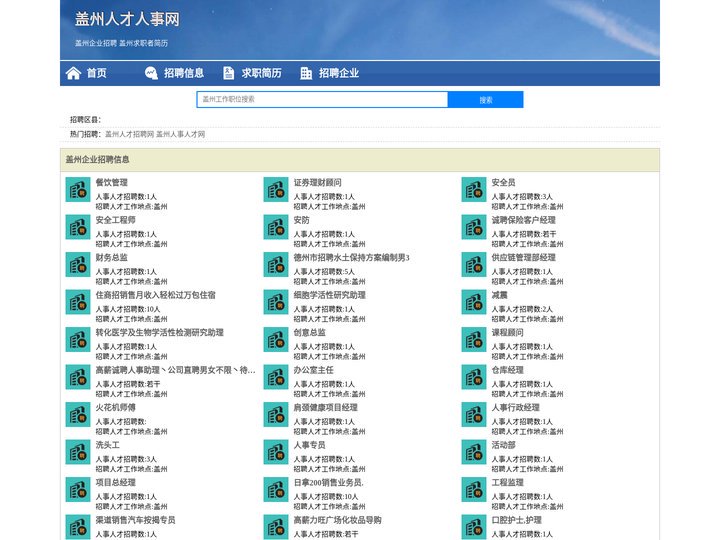Focus the 盖州工作职位搜索 input field
This screenshot has width=720, height=540.
coord(322,100)
